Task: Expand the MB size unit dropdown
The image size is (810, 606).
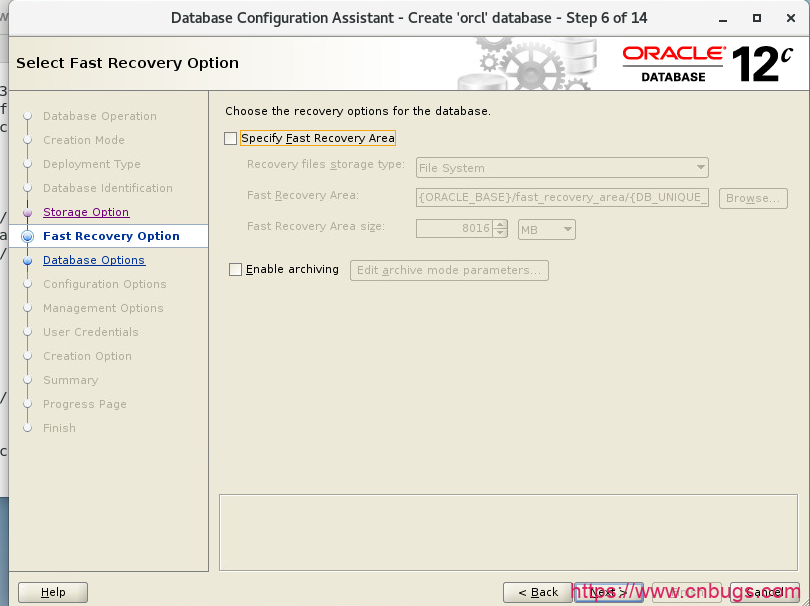Action: pos(547,230)
